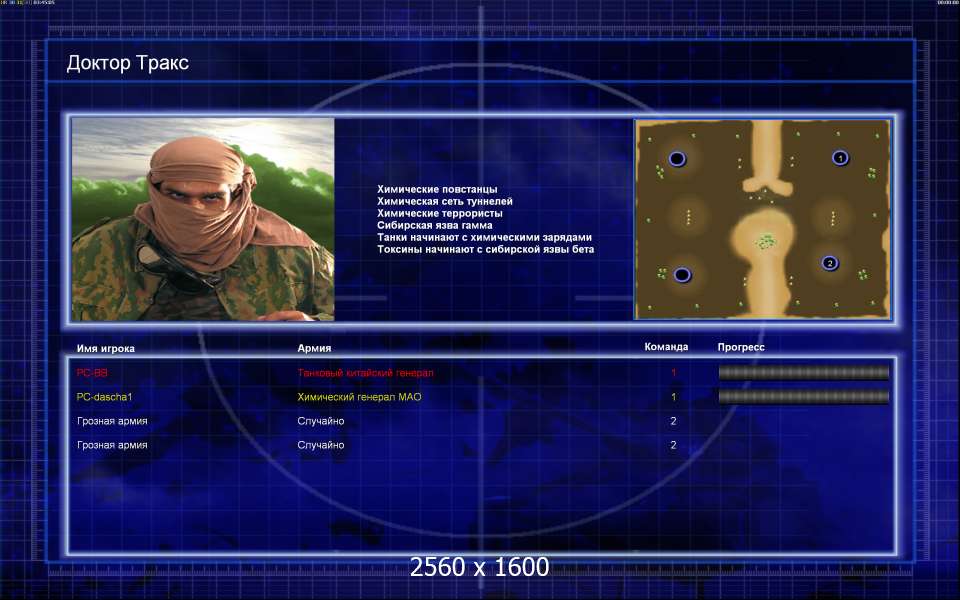
Task: Click "Сибирская язва гамма" feature line
Action: point(435,225)
